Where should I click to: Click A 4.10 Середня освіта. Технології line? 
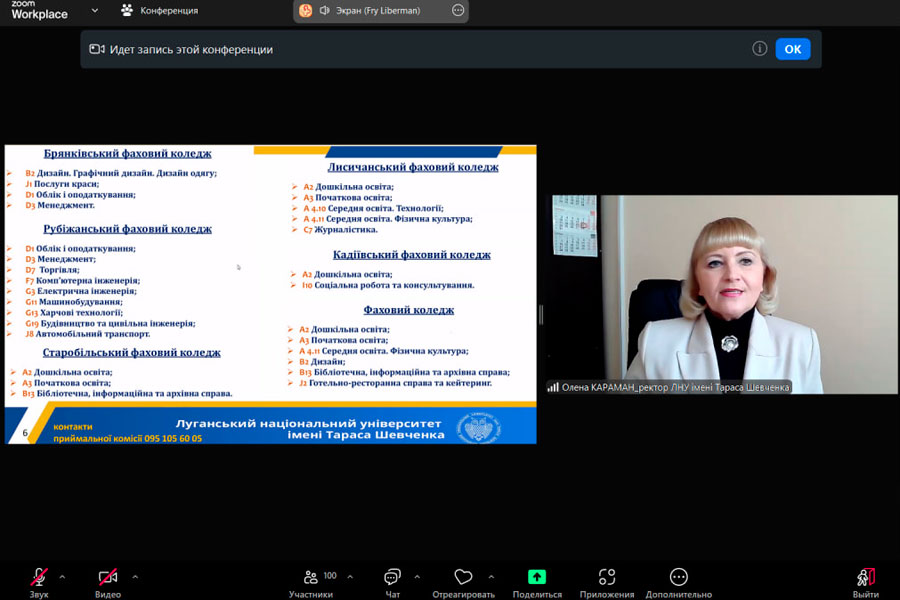point(373,208)
